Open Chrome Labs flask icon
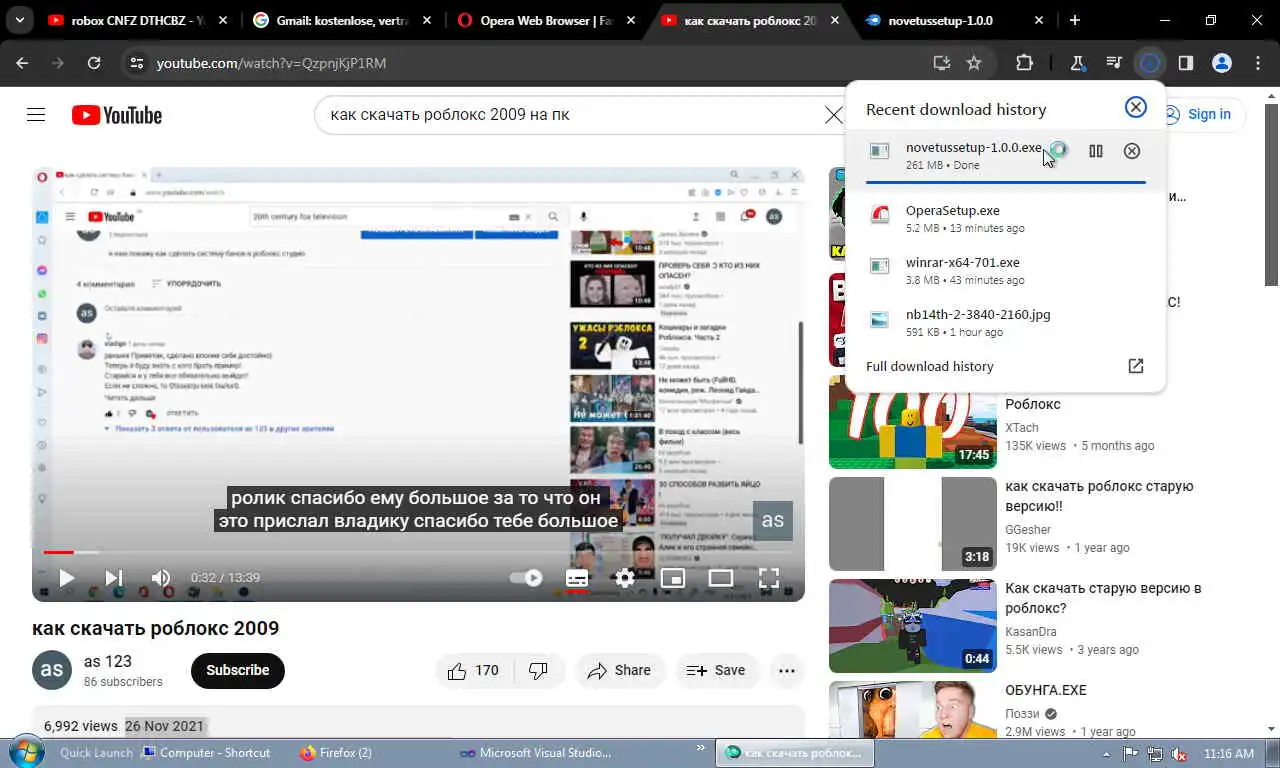The height and width of the screenshot is (768, 1280). [1078, 63]
